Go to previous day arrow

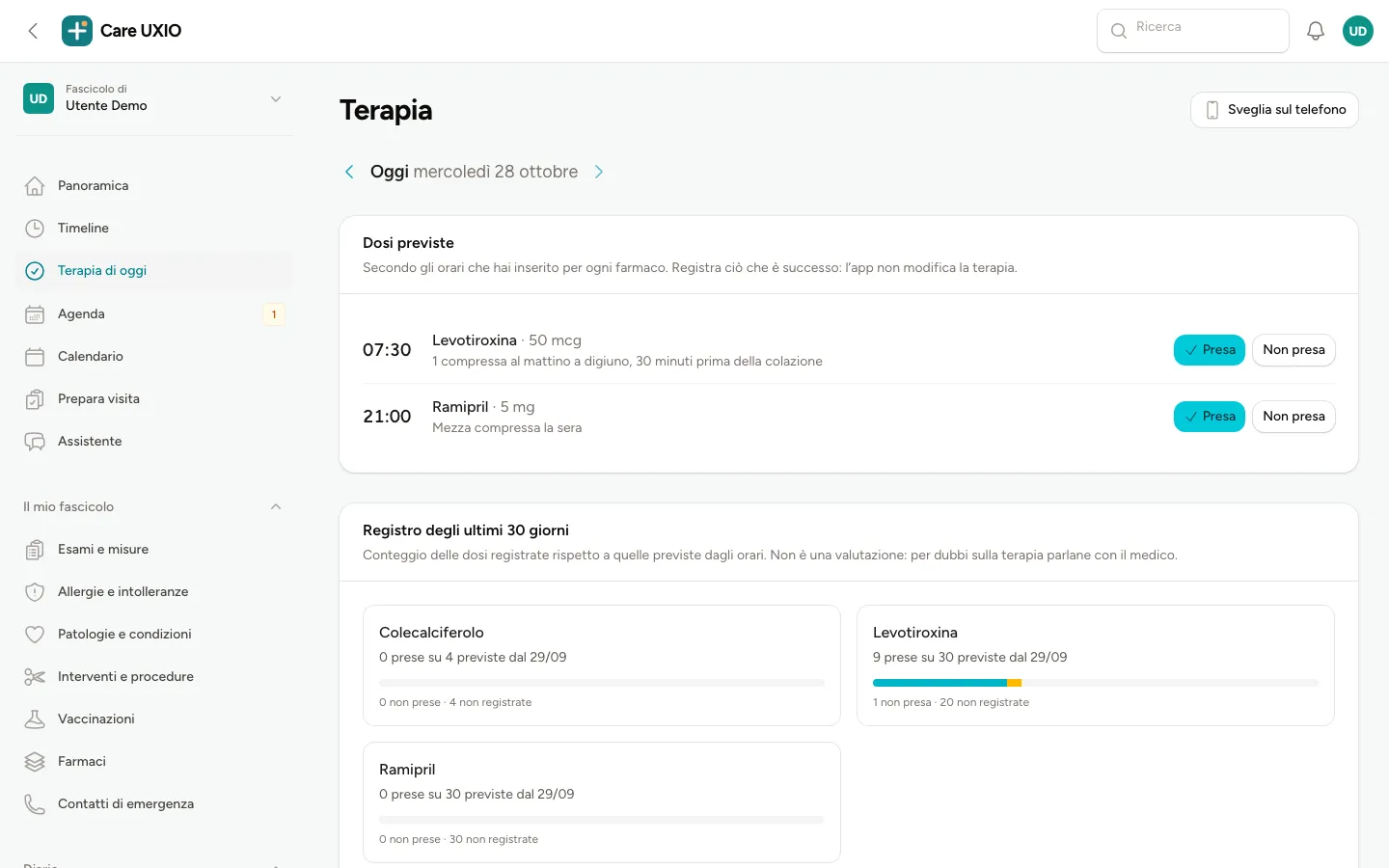(349, 172)
